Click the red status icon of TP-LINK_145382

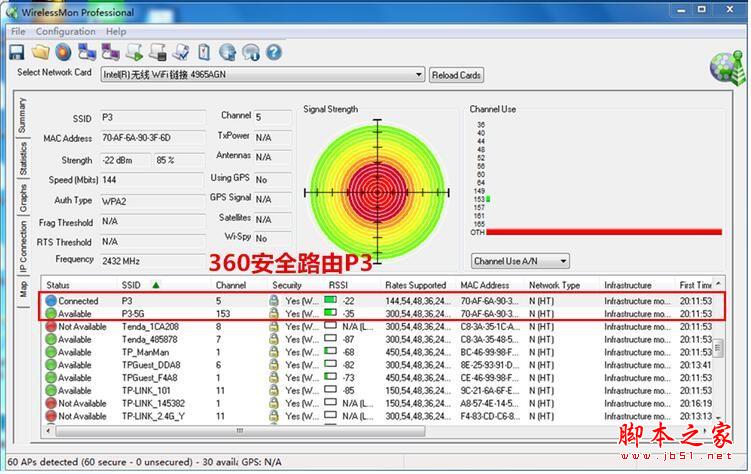(51, 403)
